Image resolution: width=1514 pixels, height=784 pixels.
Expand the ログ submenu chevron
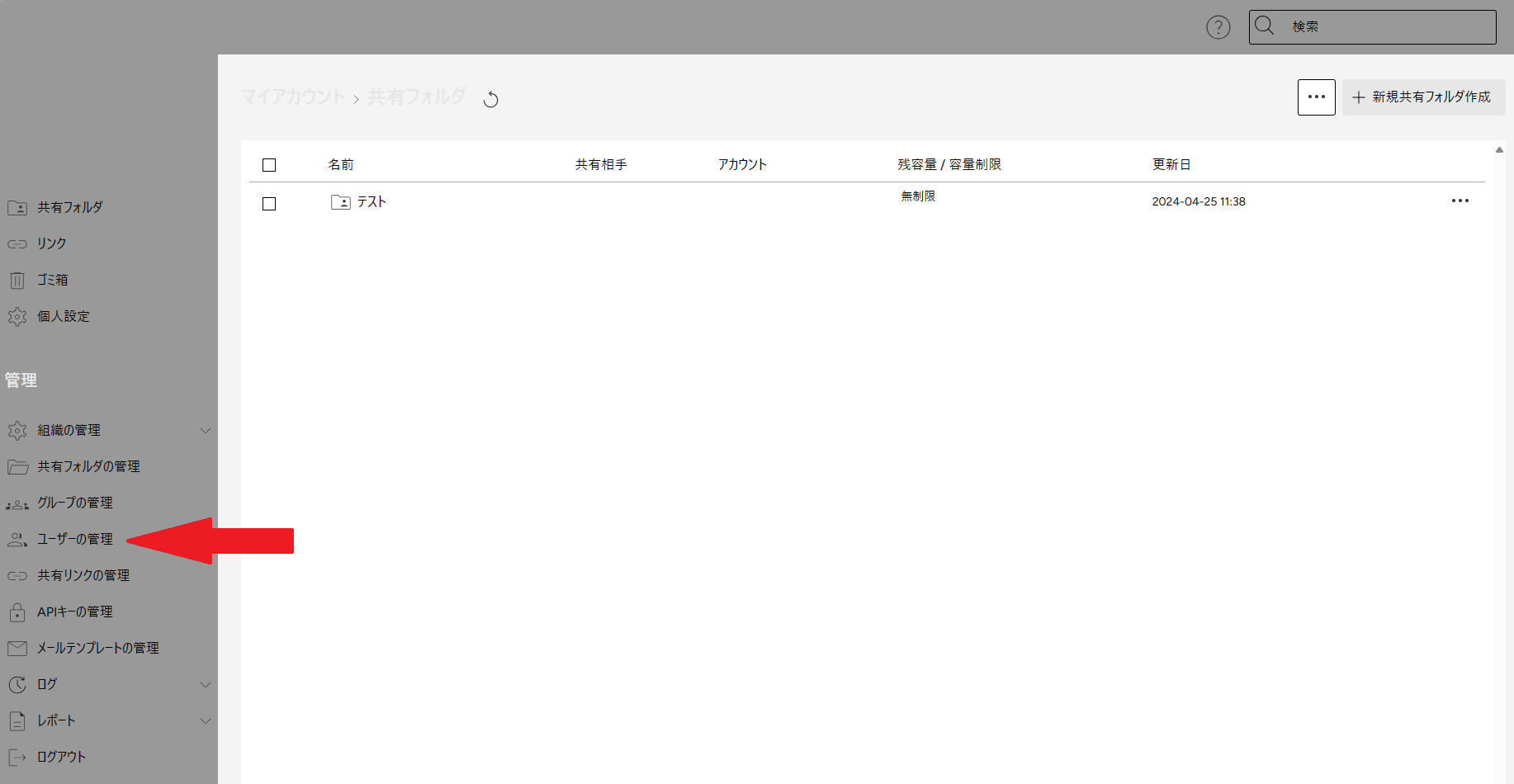(206, 684)
